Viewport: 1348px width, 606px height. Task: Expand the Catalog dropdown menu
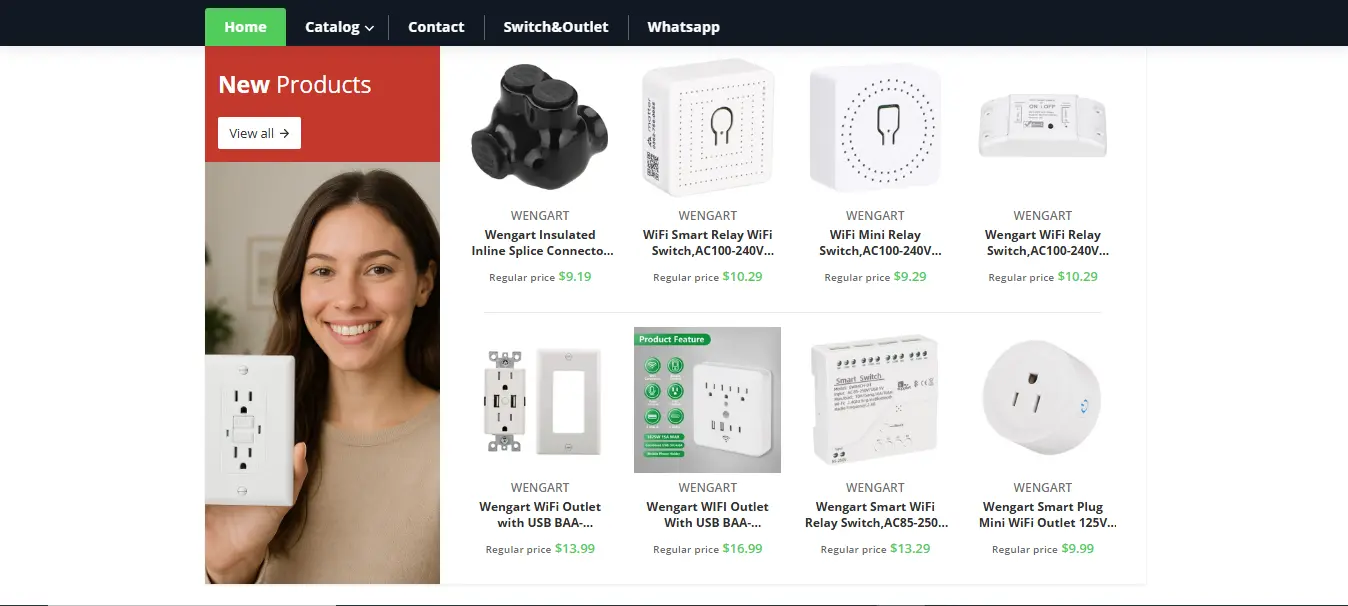point(339,27)
